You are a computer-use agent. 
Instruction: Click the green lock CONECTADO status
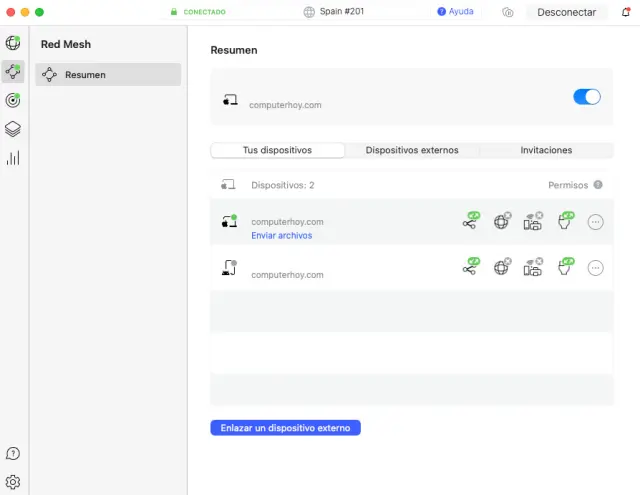[198, 12]
